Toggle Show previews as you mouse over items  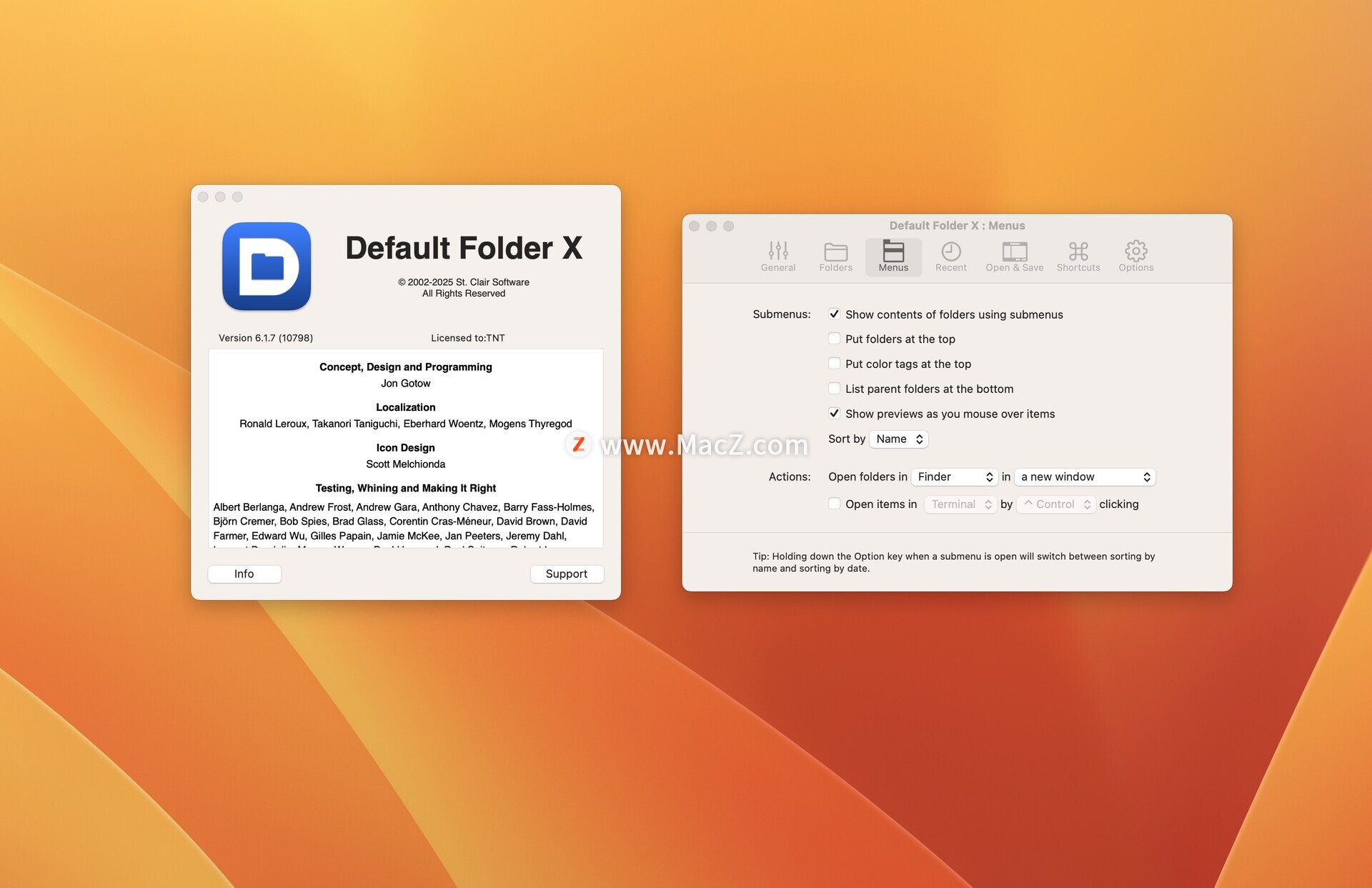click(834, 414)
